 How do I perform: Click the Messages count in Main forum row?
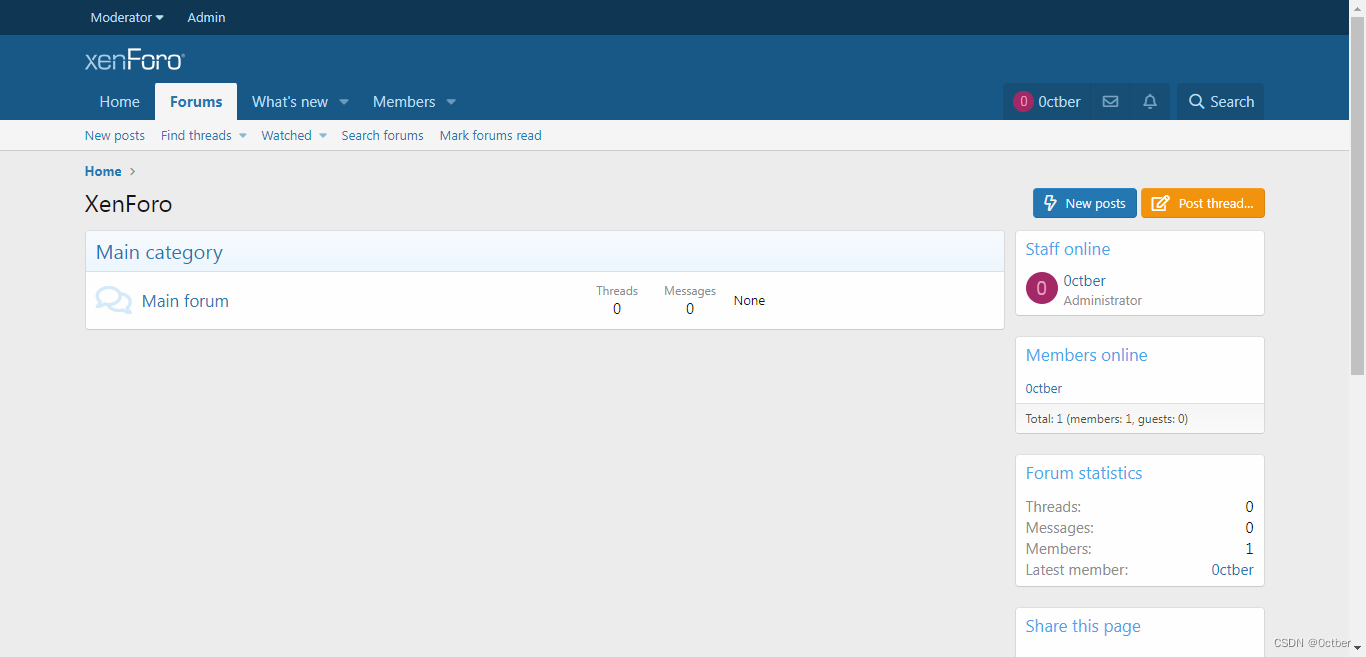point(690,309)
